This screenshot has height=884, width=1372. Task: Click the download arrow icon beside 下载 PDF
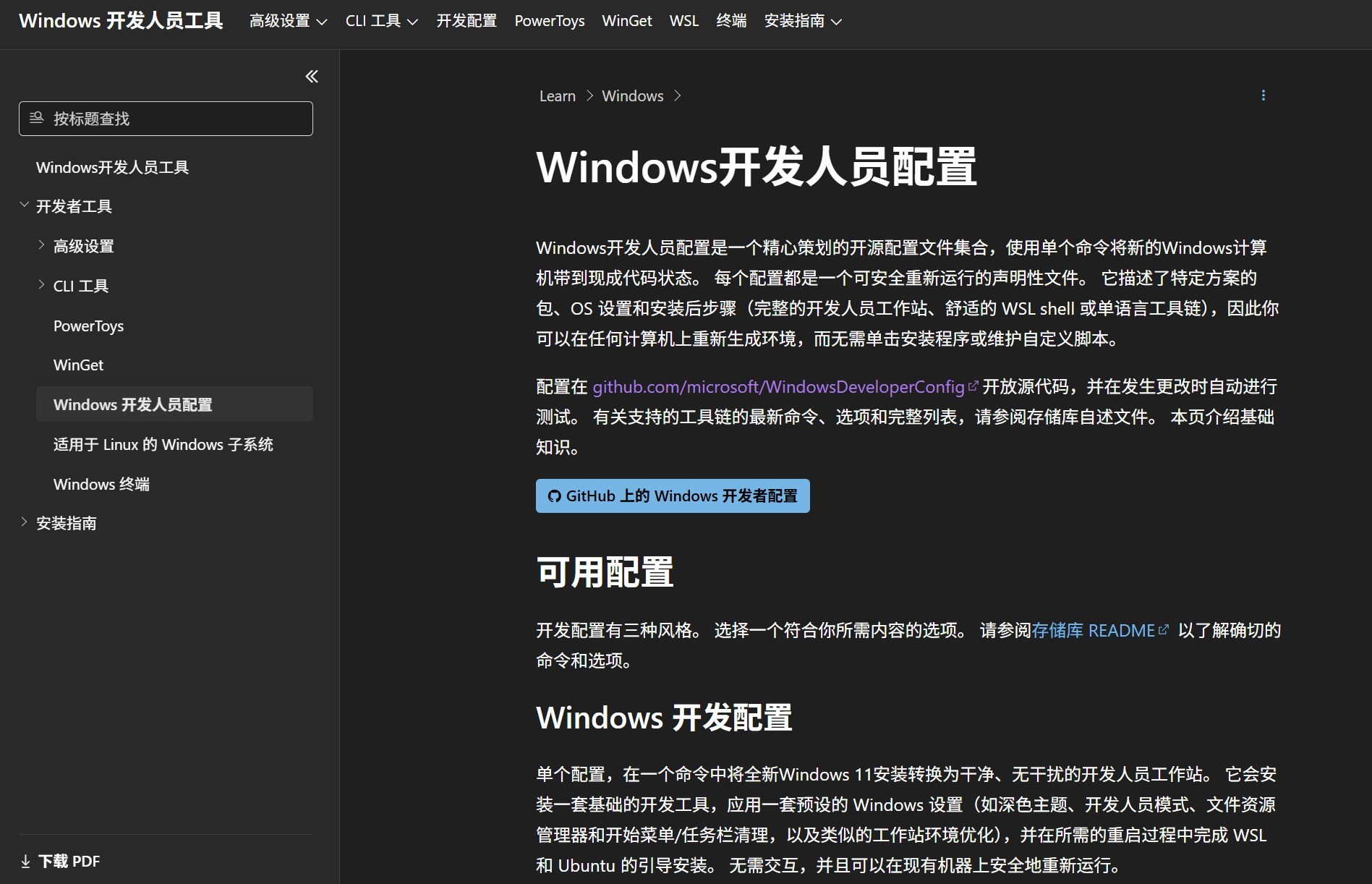tap(25, 861)
